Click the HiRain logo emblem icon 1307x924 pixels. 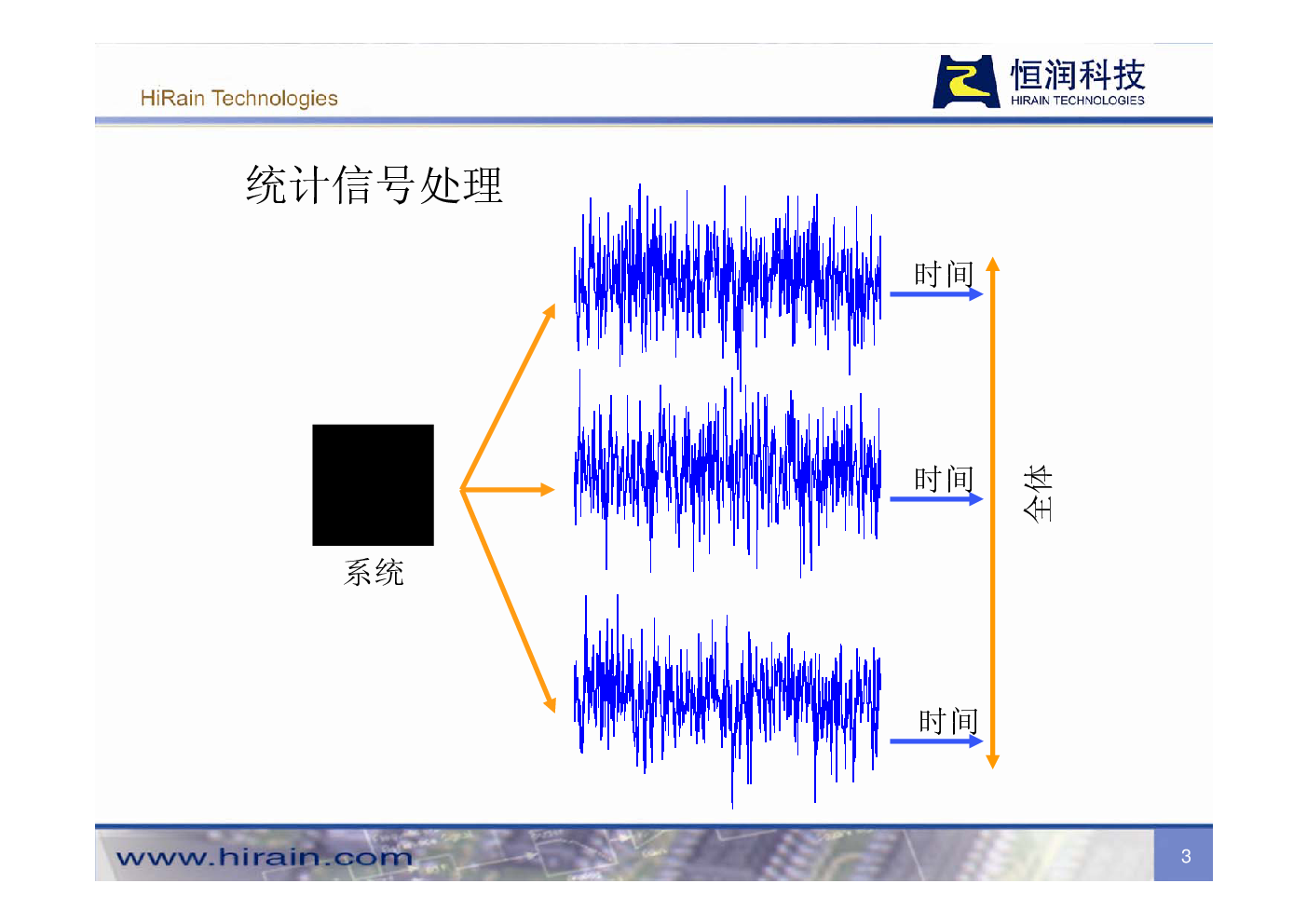966,82
